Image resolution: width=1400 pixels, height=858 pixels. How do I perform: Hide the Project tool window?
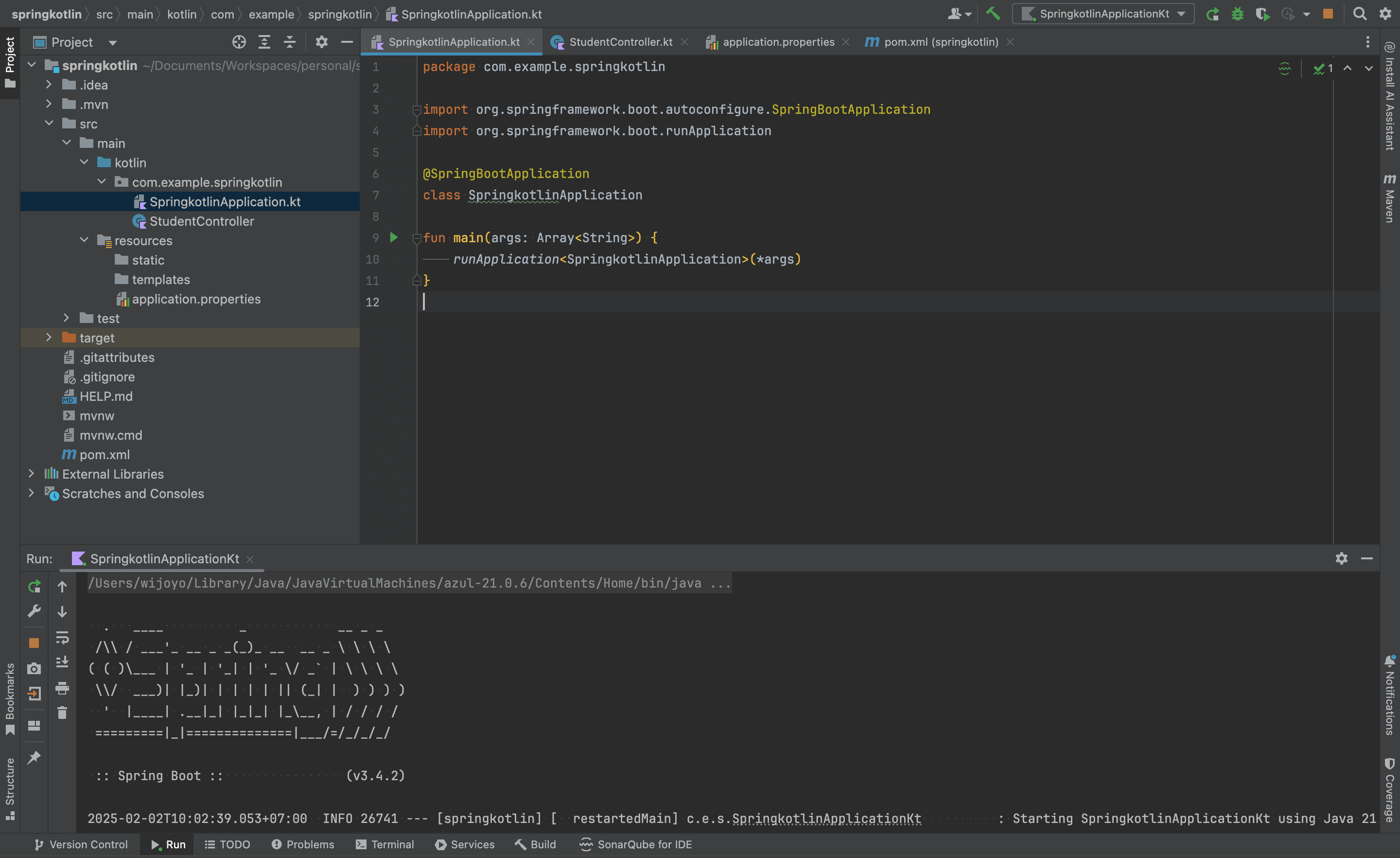(347, 41)
